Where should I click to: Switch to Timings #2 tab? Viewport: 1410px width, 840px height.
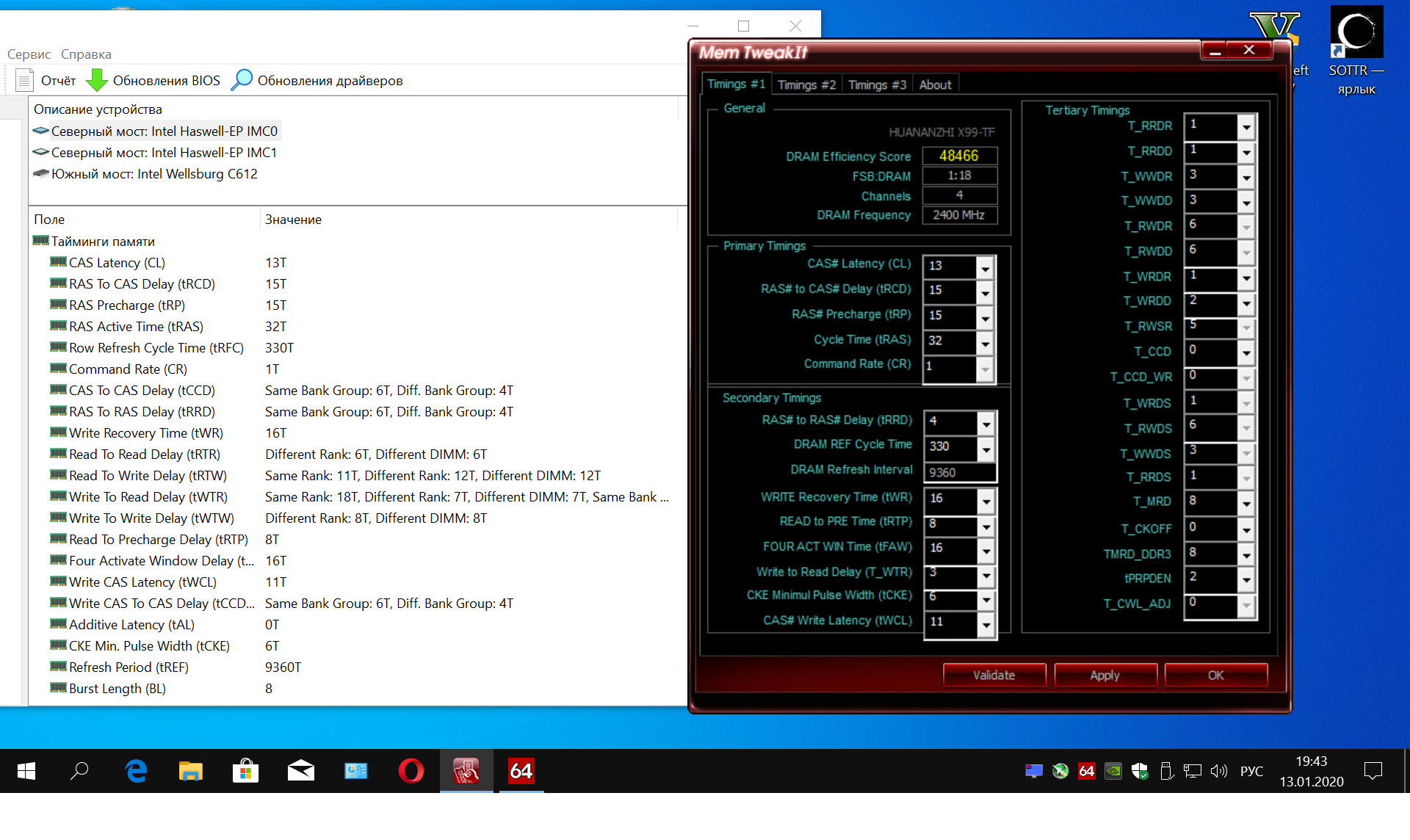pyautogui.click(x=806, y=84)
